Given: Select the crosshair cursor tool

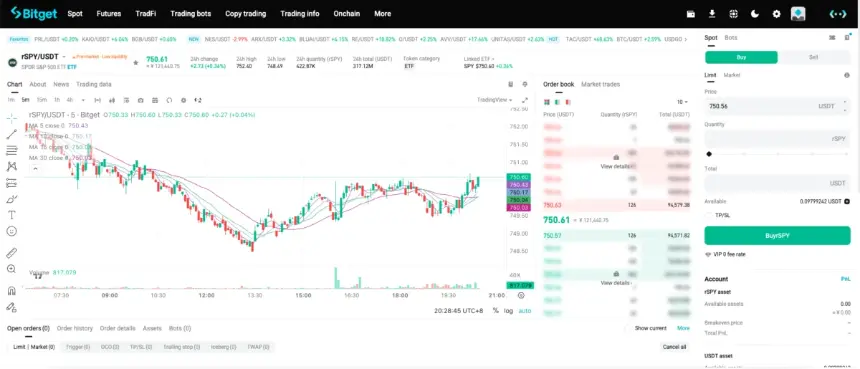Looking at the screenshot, I should 12,118.
